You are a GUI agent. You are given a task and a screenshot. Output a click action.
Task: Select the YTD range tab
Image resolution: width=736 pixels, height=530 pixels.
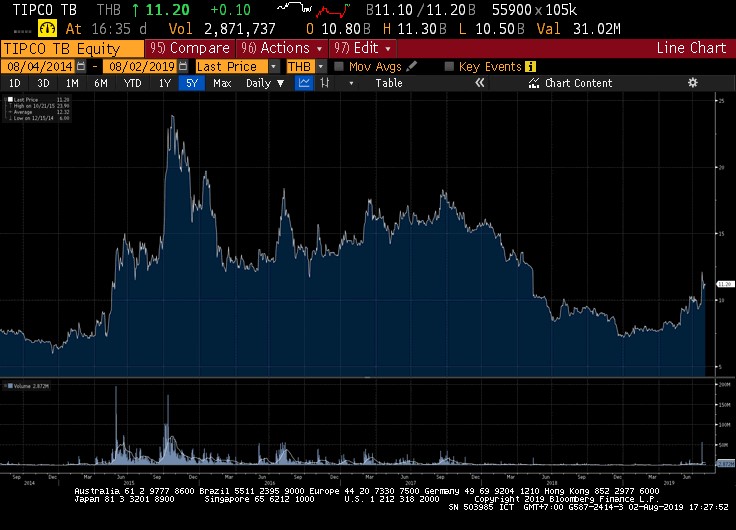(132, 83)
